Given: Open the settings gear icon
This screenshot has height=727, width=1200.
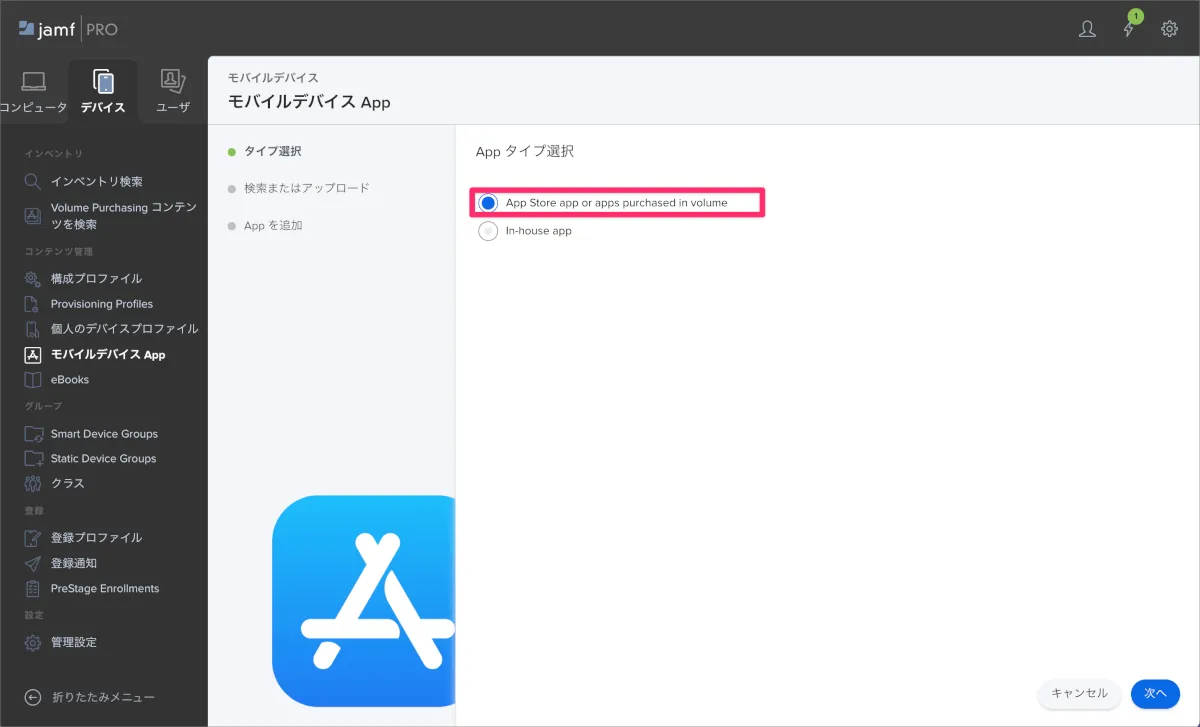Looking at the screenshot, I should 1169,29.
